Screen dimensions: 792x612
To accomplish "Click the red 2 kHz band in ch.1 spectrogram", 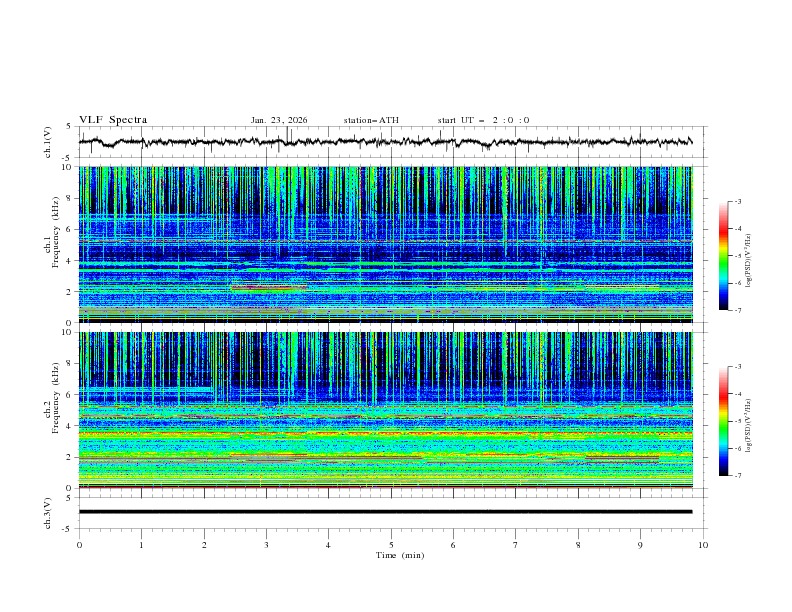I will coord(267,288).
